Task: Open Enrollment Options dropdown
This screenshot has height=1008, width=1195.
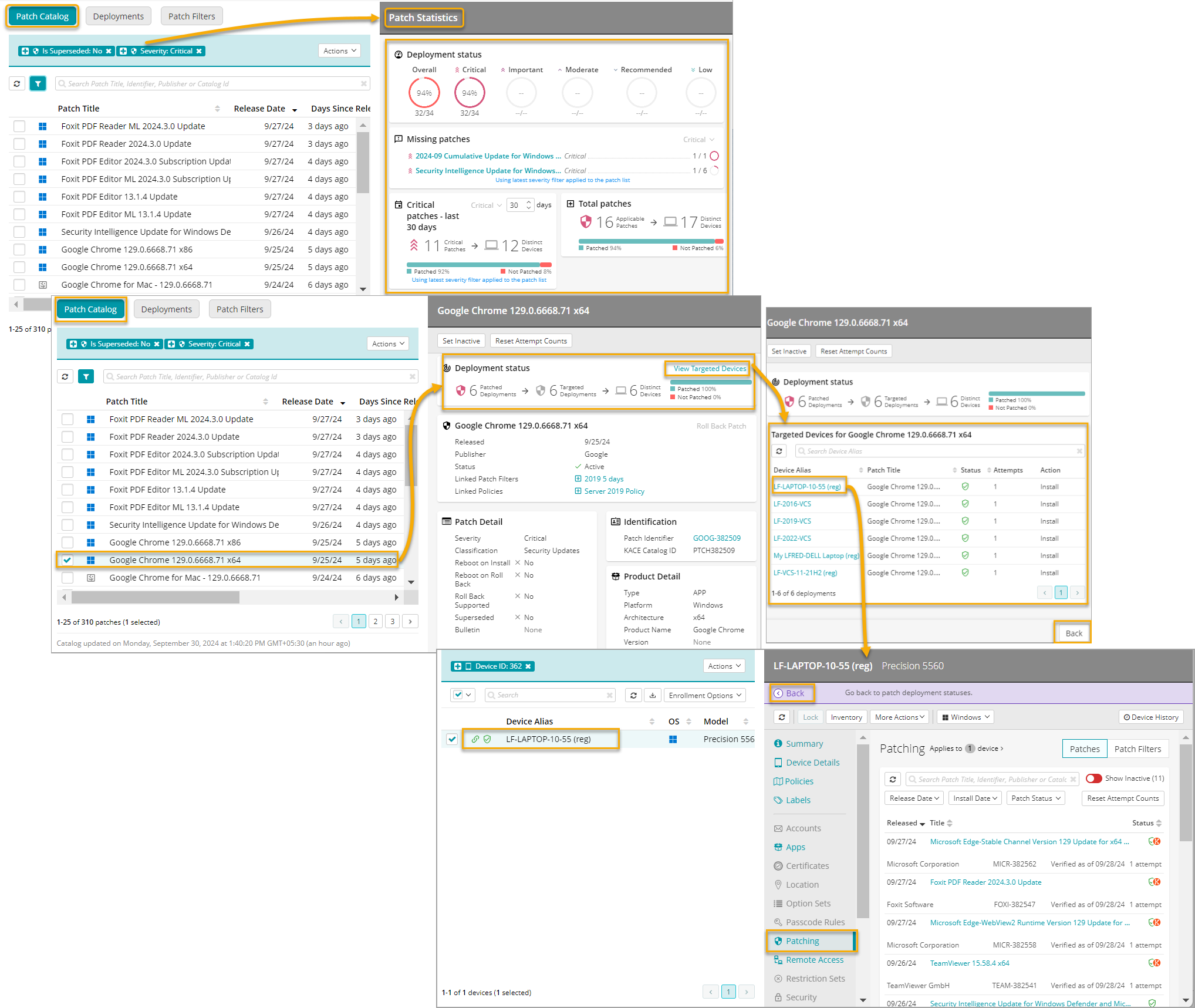Action: coord(704,695)
